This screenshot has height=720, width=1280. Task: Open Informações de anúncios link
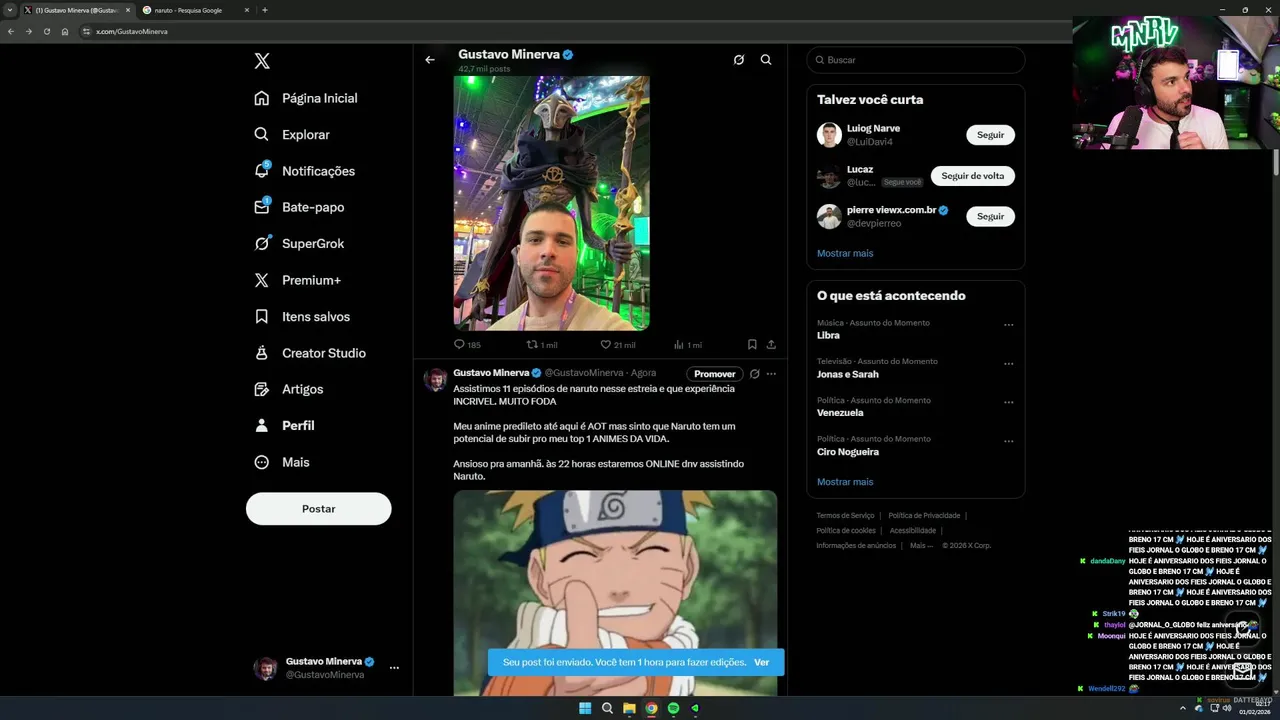[x=856, y=546]
